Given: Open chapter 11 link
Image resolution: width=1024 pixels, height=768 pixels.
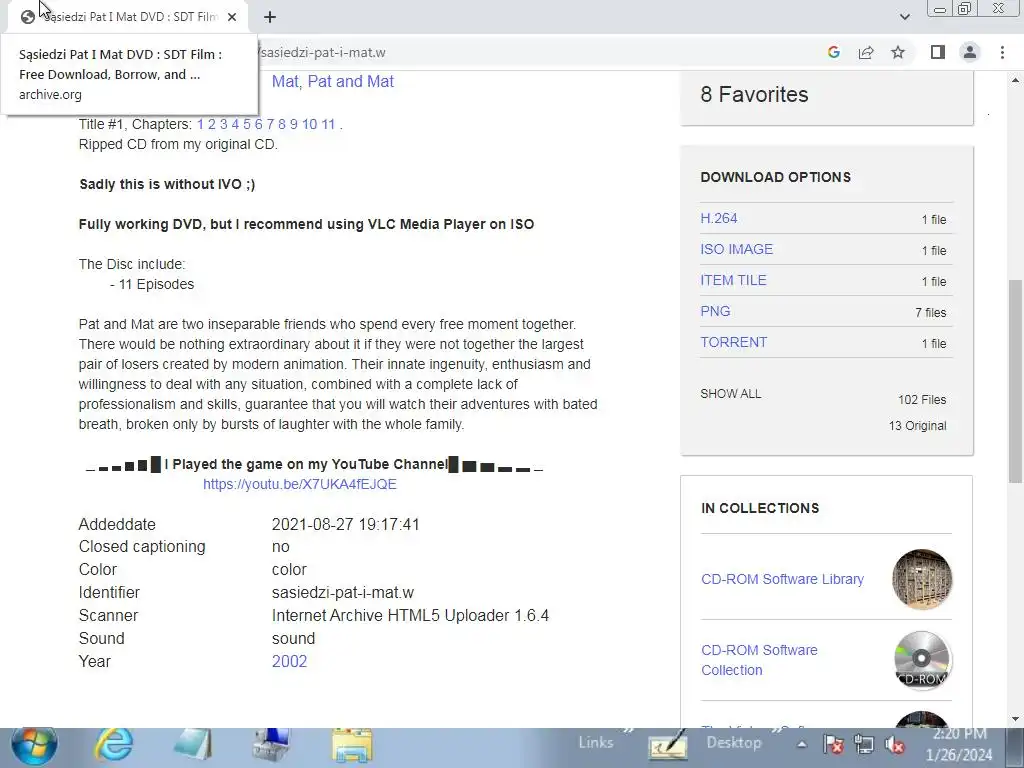Looking at the screenshot, I should coord(328,124).
